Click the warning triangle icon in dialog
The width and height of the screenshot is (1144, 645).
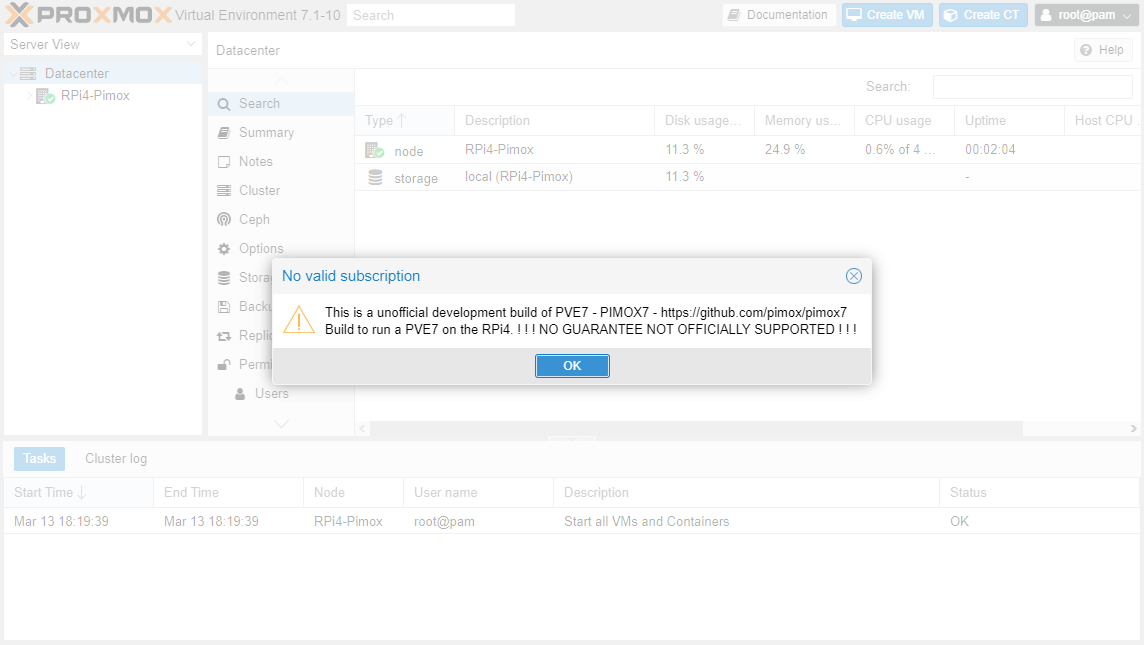click(x=299, y=320)
